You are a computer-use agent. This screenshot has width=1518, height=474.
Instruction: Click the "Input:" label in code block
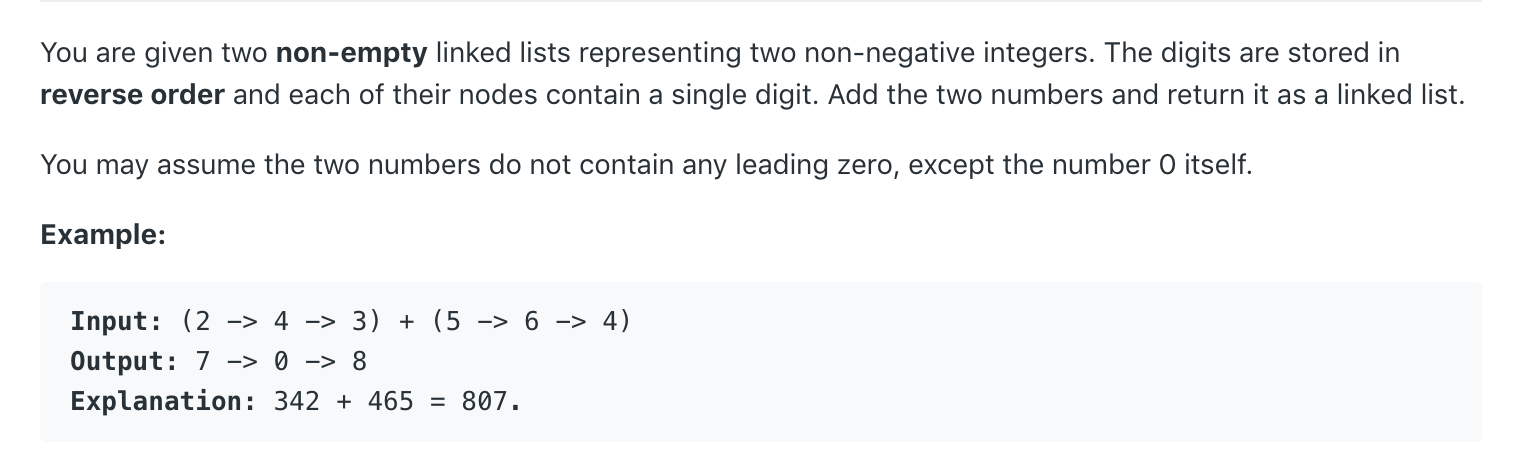click(x=117, y=322)
